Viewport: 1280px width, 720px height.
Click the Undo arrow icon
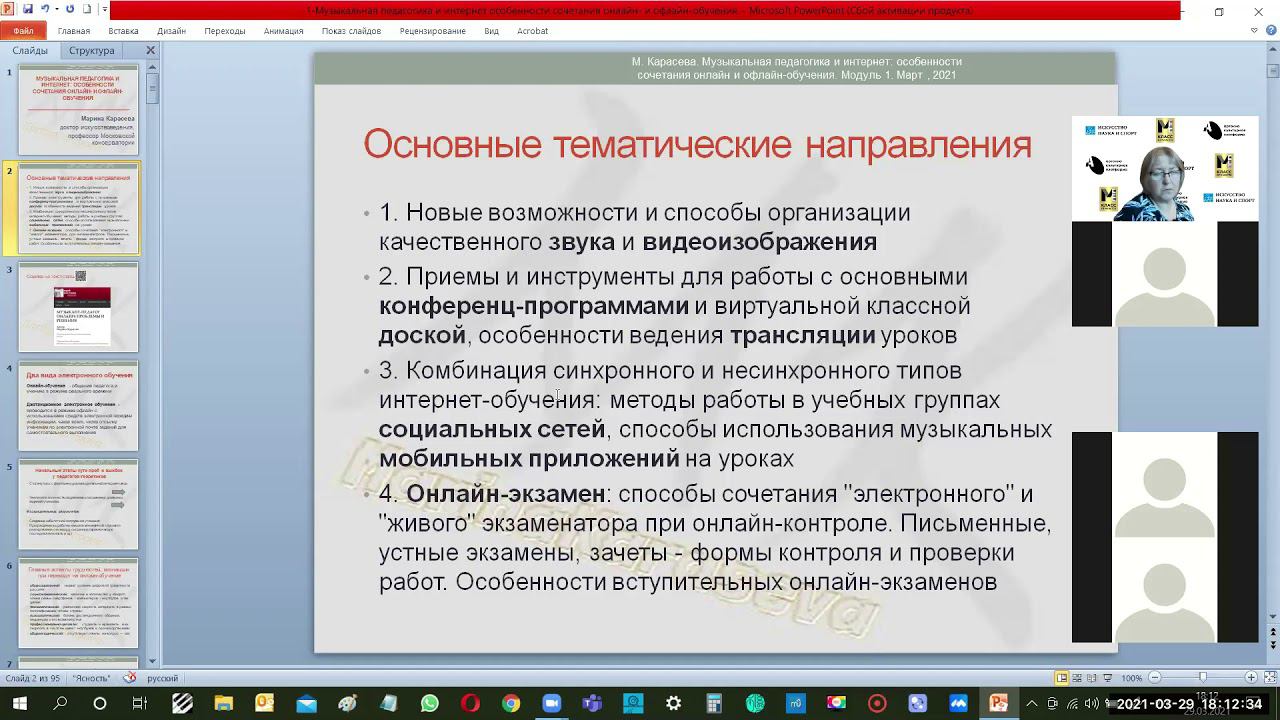45,10
